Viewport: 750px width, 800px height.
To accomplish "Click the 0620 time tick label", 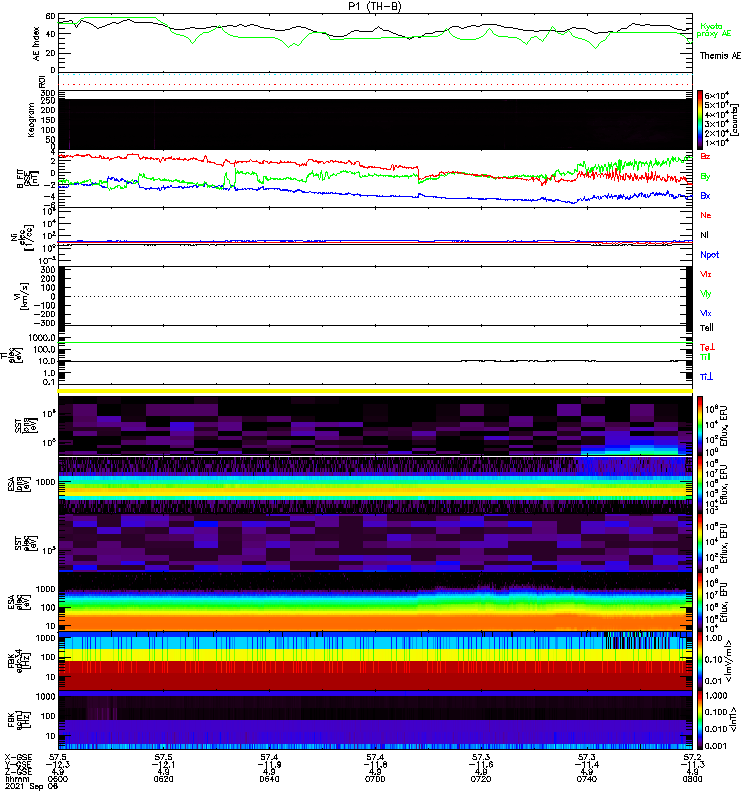I will pos(163,779).
